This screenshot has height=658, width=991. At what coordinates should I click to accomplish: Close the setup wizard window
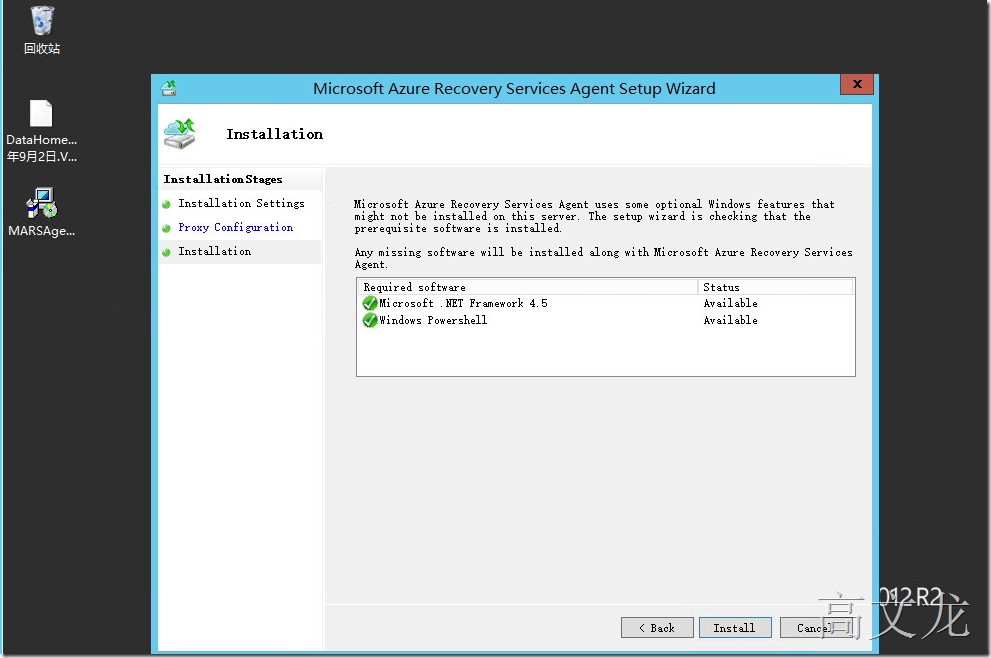857,84
